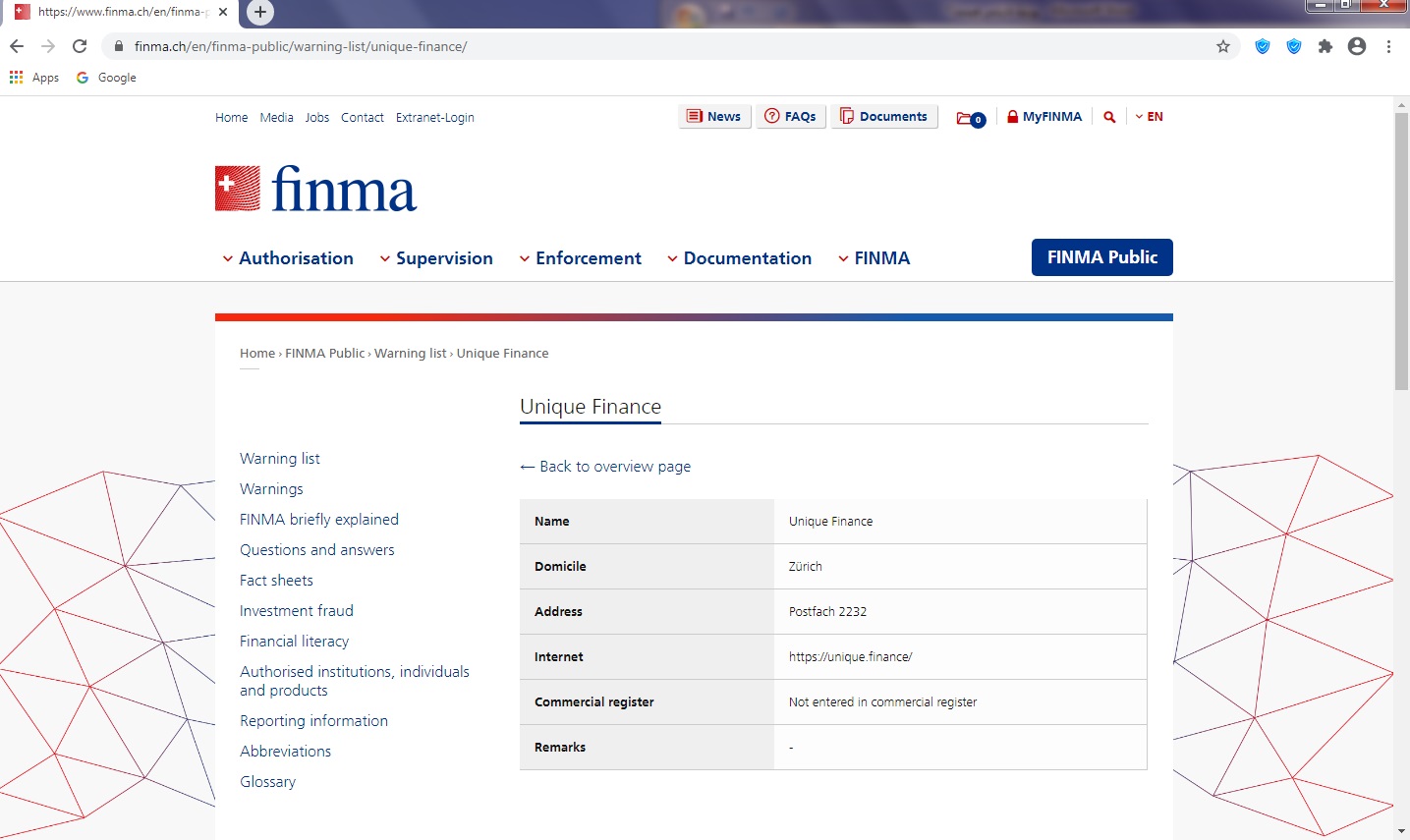Screen dimensions: 1410x840
Task: Open Warning list in sidebar
Action: click(280, 459)
